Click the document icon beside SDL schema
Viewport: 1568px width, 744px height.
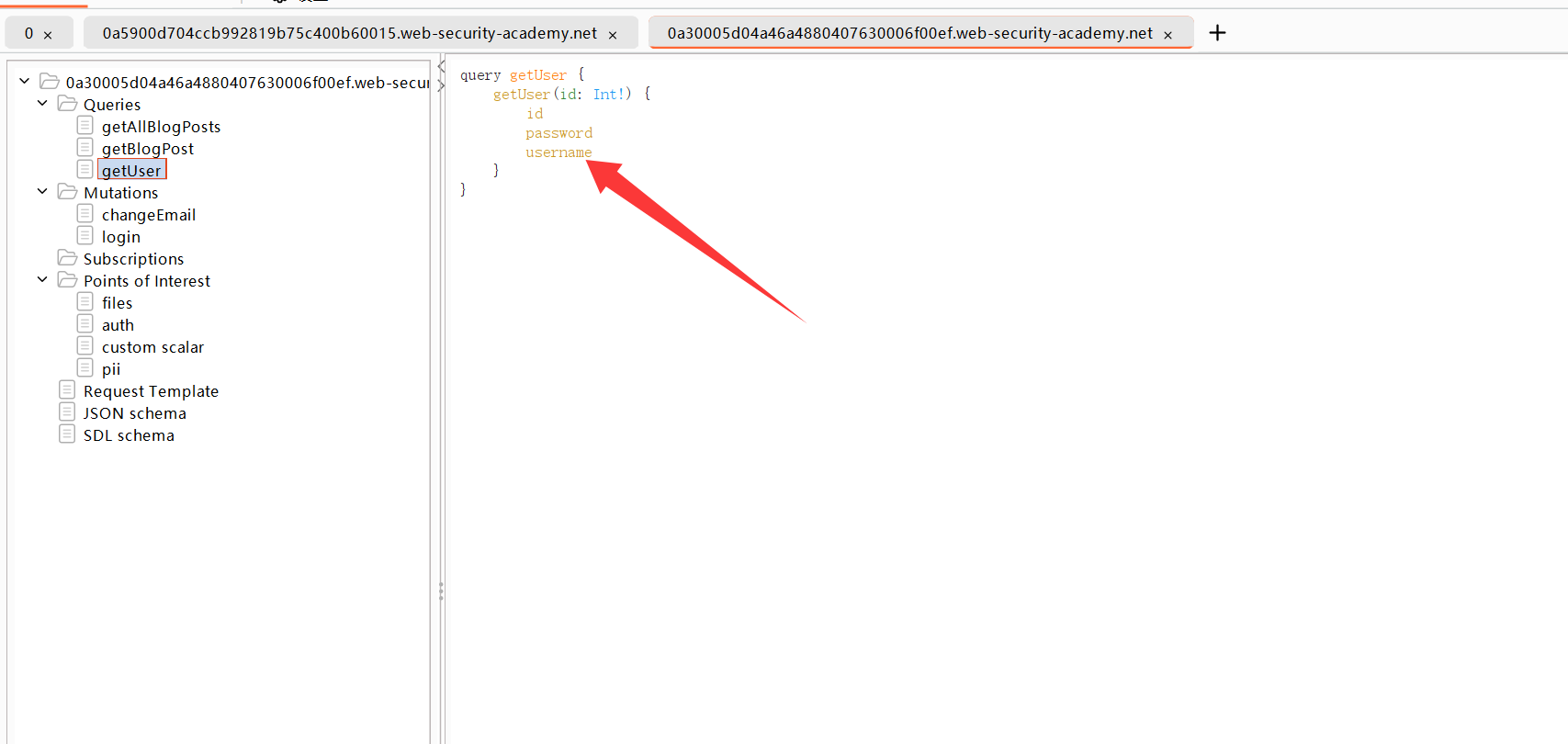pyautogui.click(x=67, y=434)
